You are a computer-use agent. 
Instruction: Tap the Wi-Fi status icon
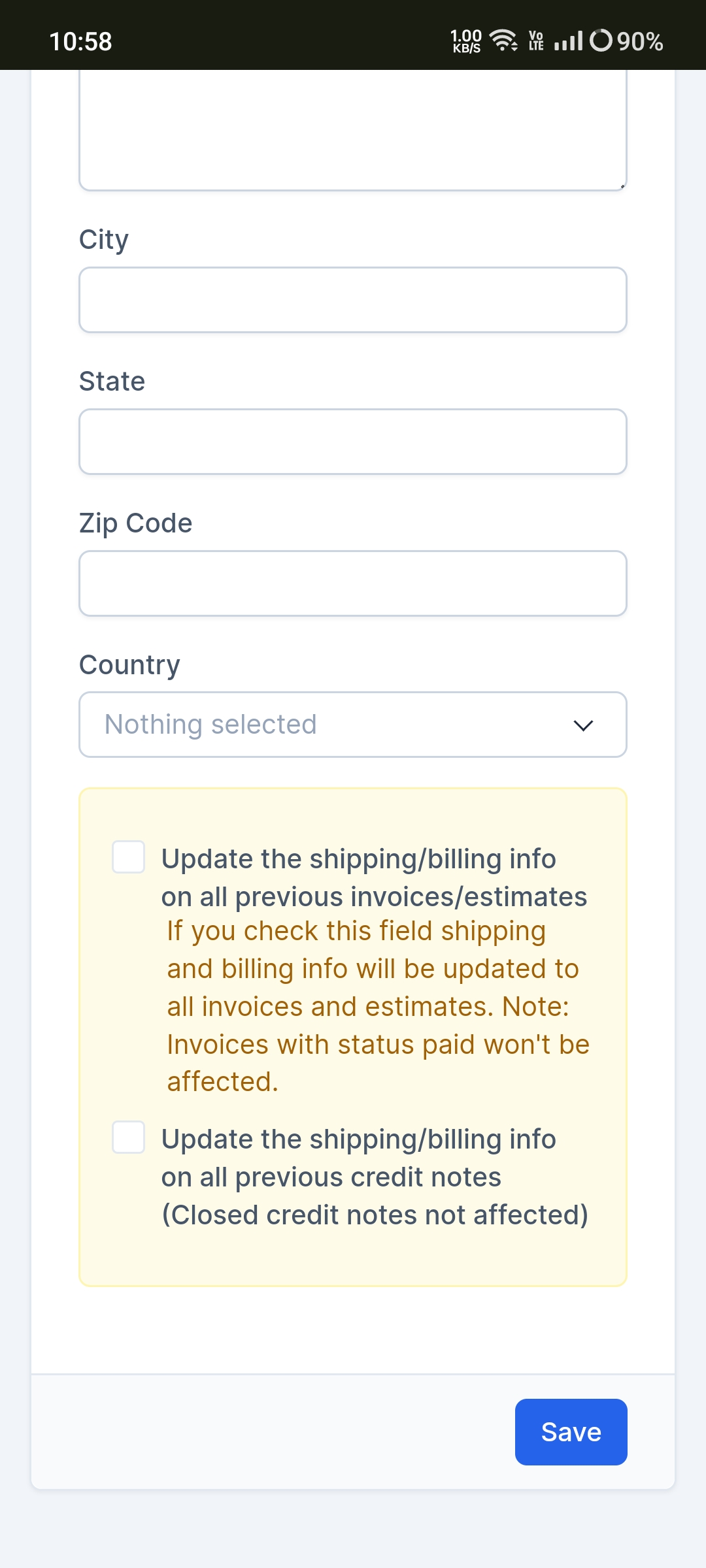pos(504,41)
